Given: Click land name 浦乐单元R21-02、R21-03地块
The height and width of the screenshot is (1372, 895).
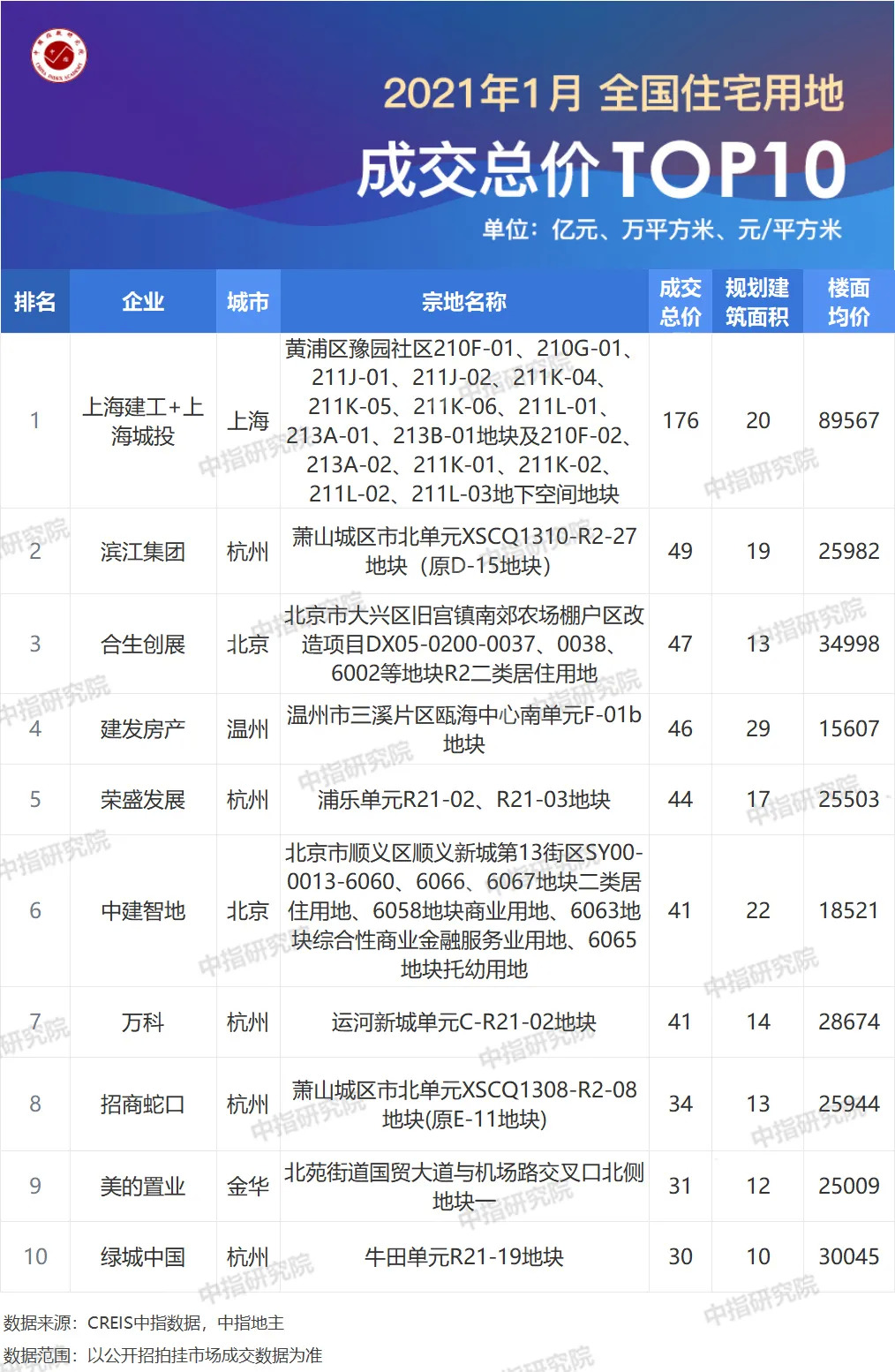Looking at the screenshot, I should point(464,800).
